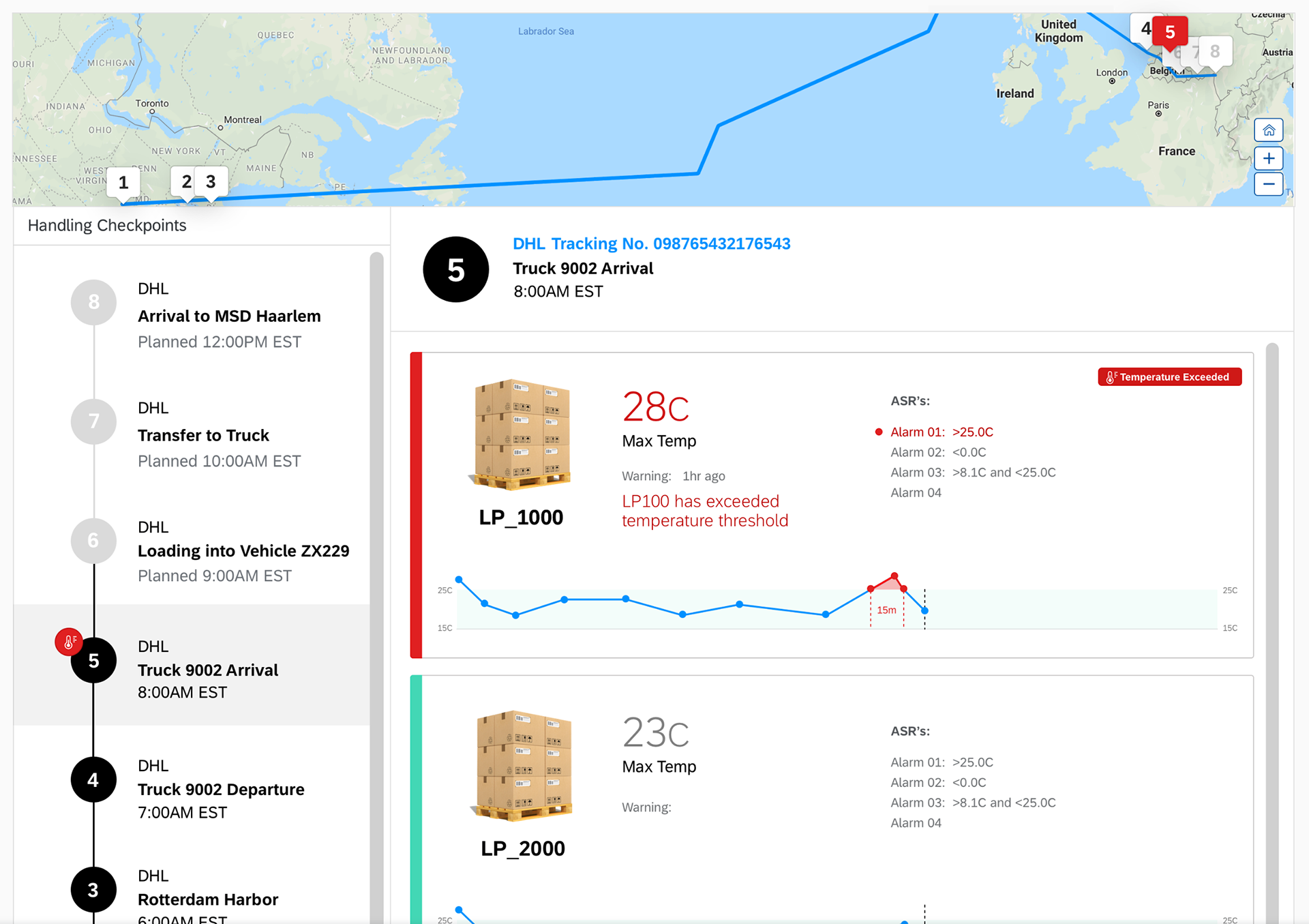Select map marker 3
1309x924 pixels.
coord(211,181)
